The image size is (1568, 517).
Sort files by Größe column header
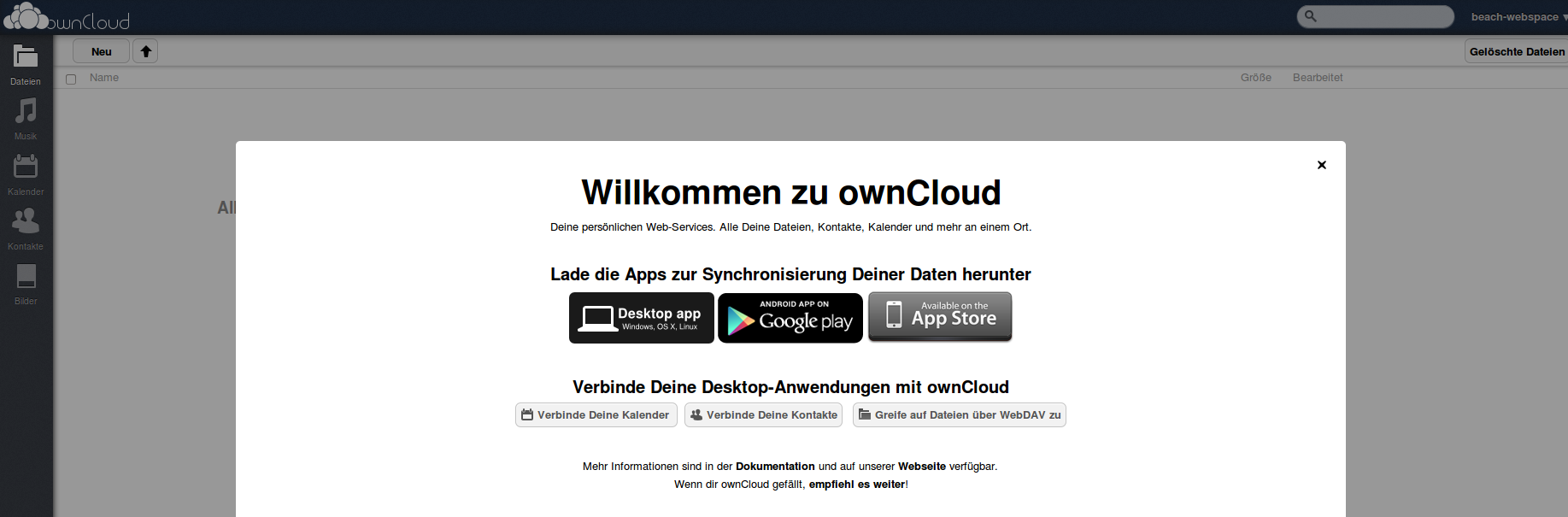1256,78
